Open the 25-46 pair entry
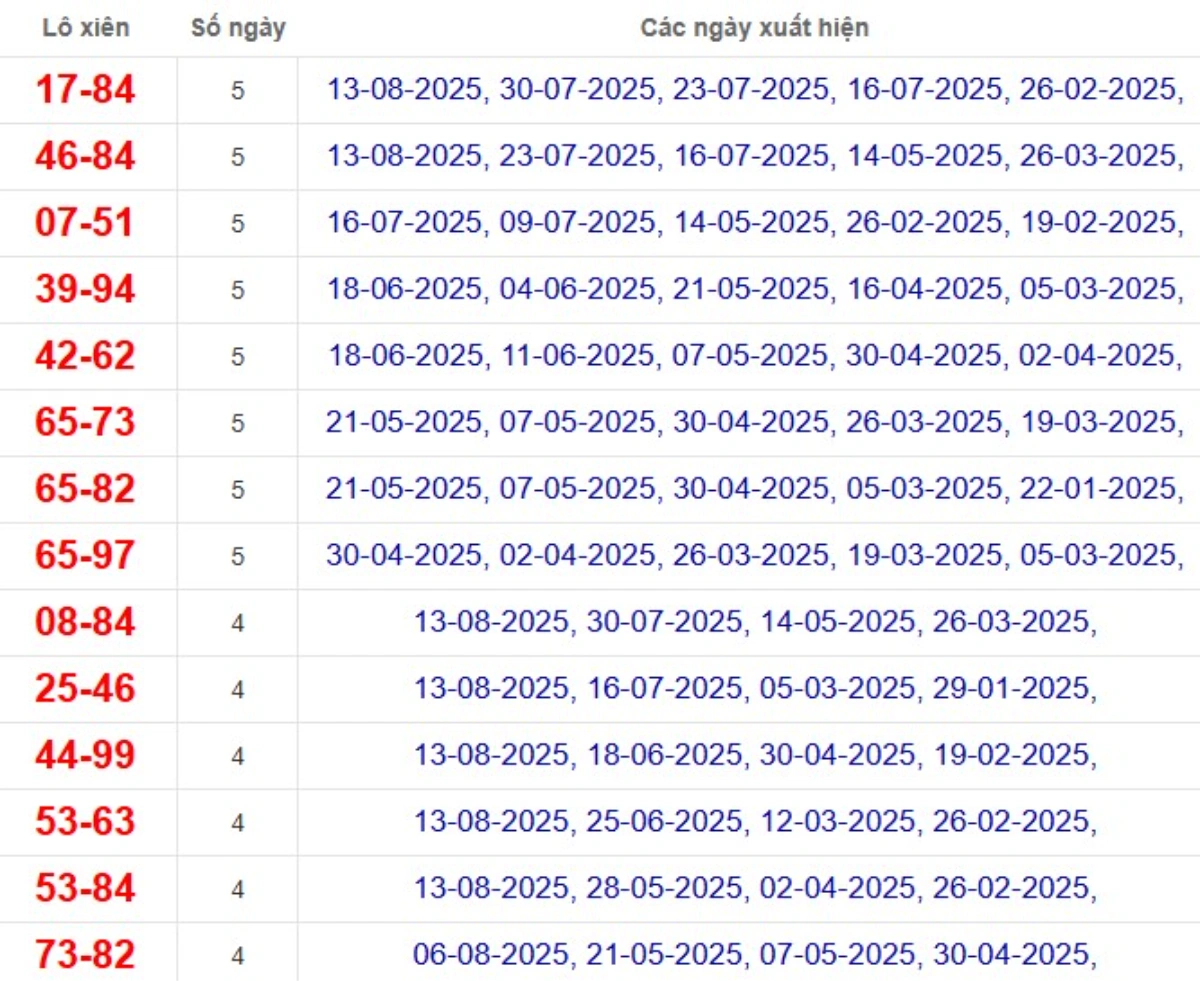 85,689
